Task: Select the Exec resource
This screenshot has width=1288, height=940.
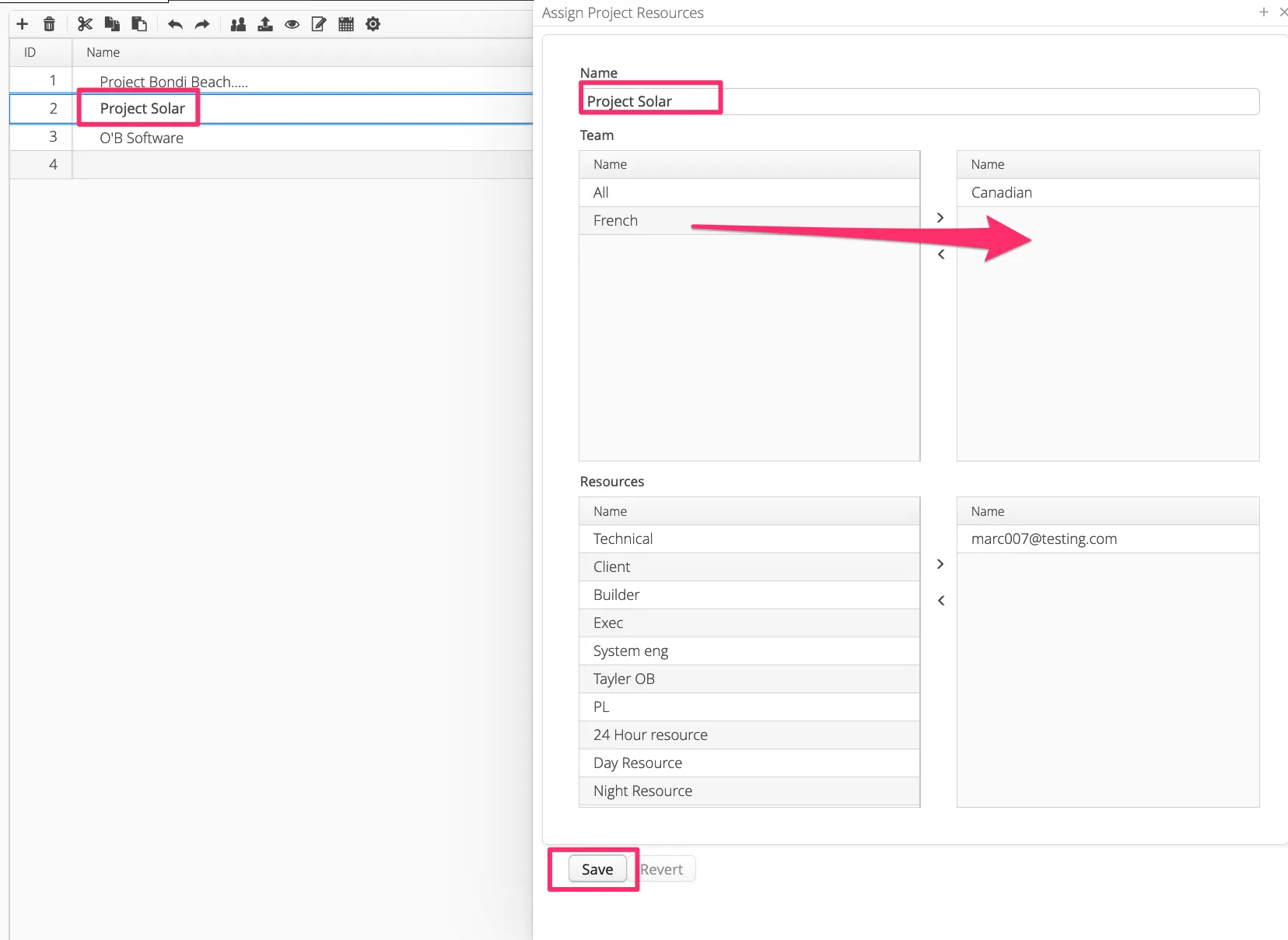Action: [750, 623]
